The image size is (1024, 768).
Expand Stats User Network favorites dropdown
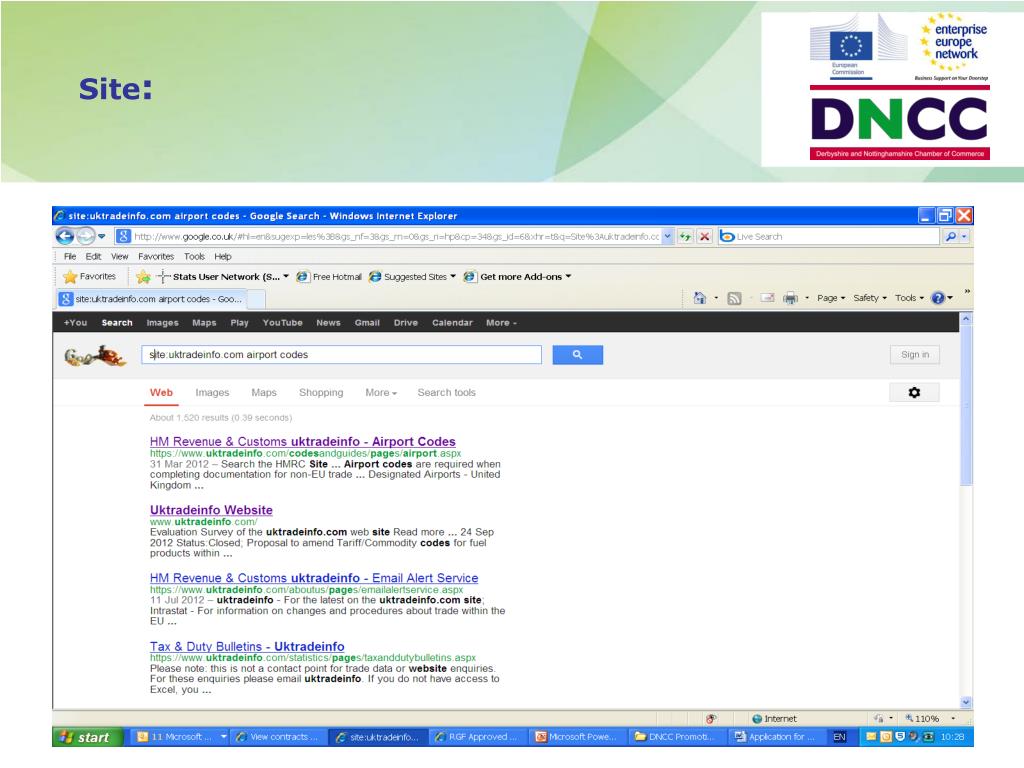pos(285,277)
